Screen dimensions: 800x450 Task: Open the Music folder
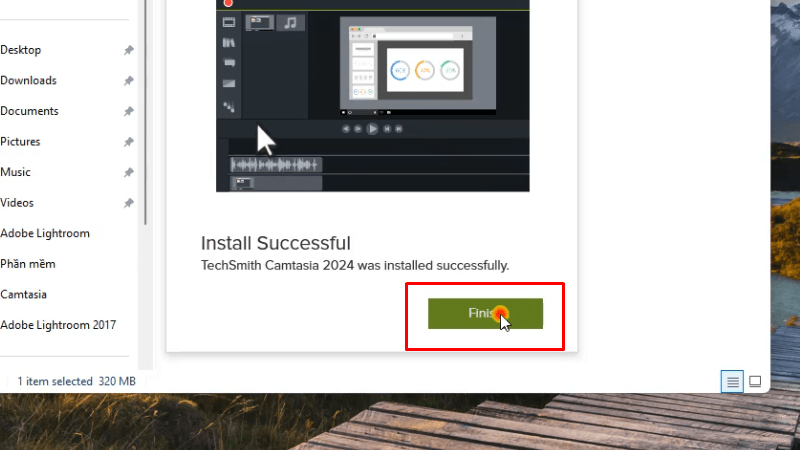(x=15, y=172)
